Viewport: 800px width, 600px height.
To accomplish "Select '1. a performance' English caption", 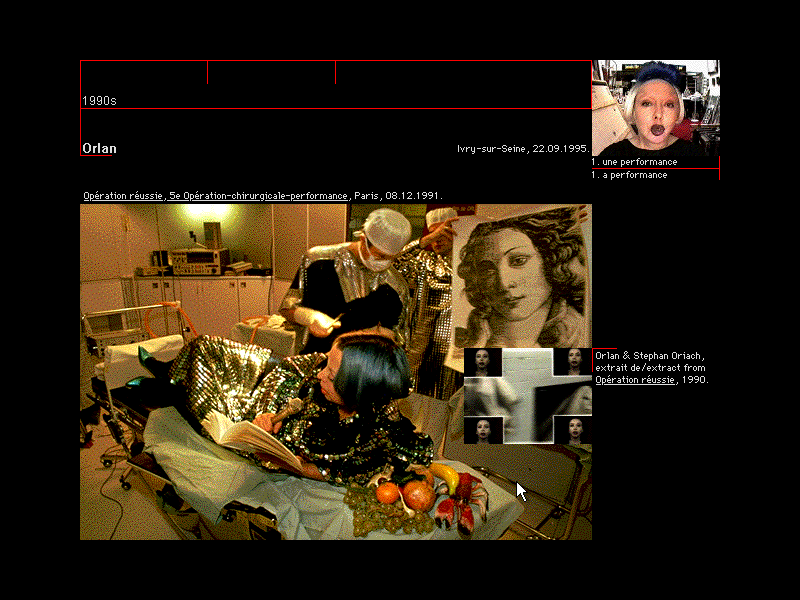I will (x=631, y=175).
